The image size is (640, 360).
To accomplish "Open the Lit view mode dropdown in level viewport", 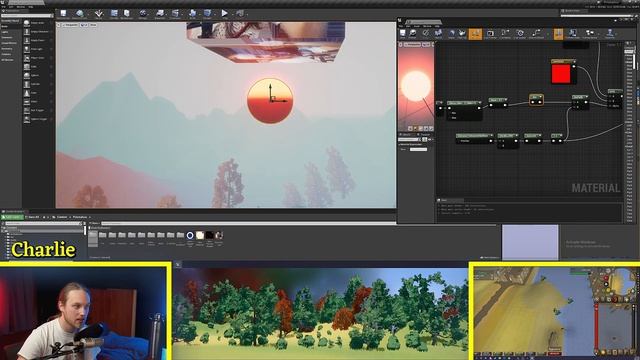I will [84, 25].
